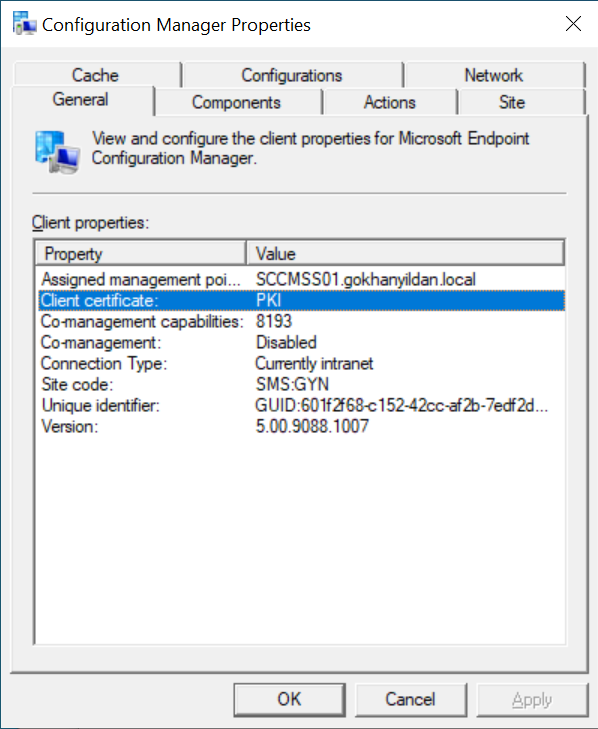Viewport: 598px width, 729px height.
Task: Click the SCCMSS01.gokhanyildan.local value
Action: tap(365, 279)
